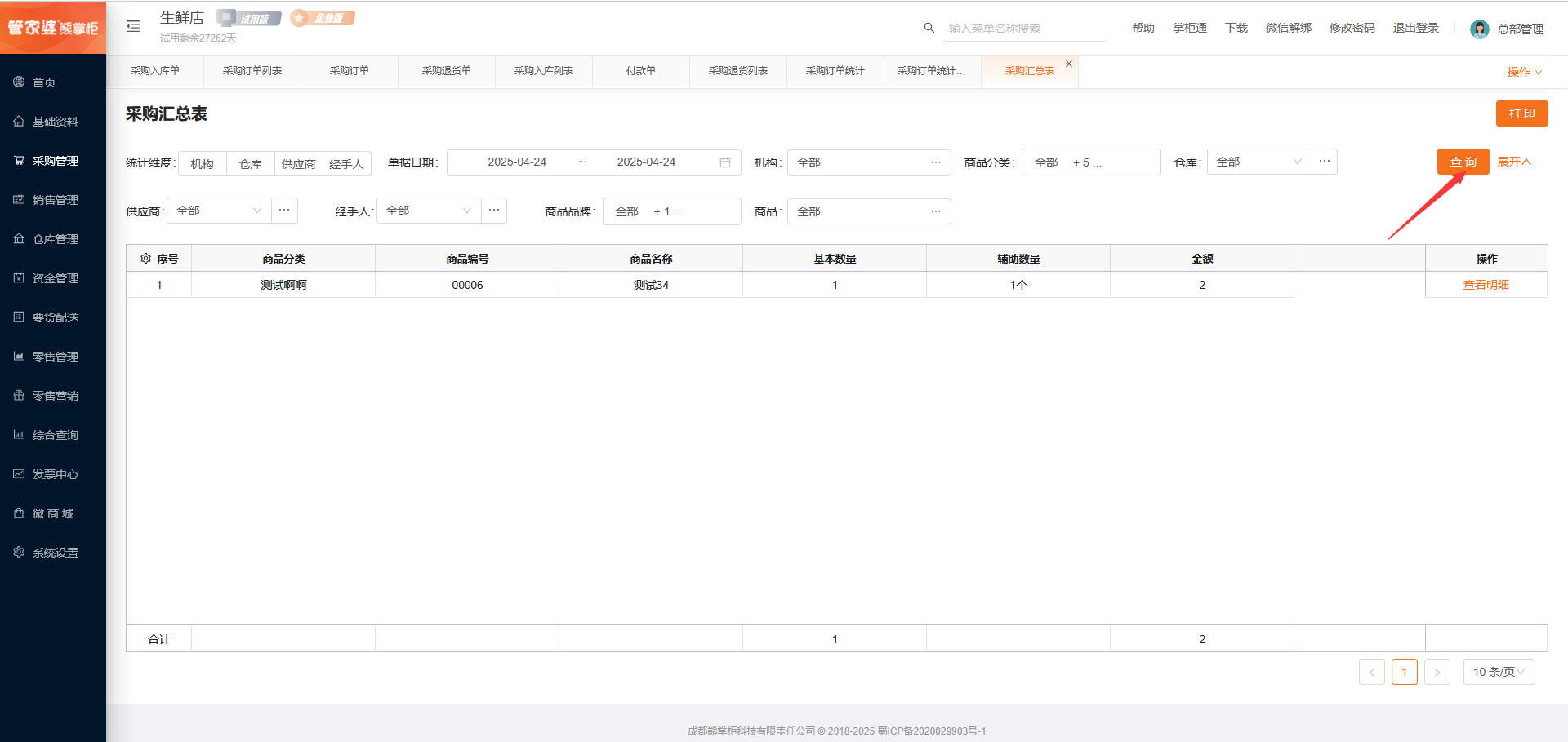Click the start date 2025-04-24 field
This screenshot has width=1568, height=742.
point(517,162)
